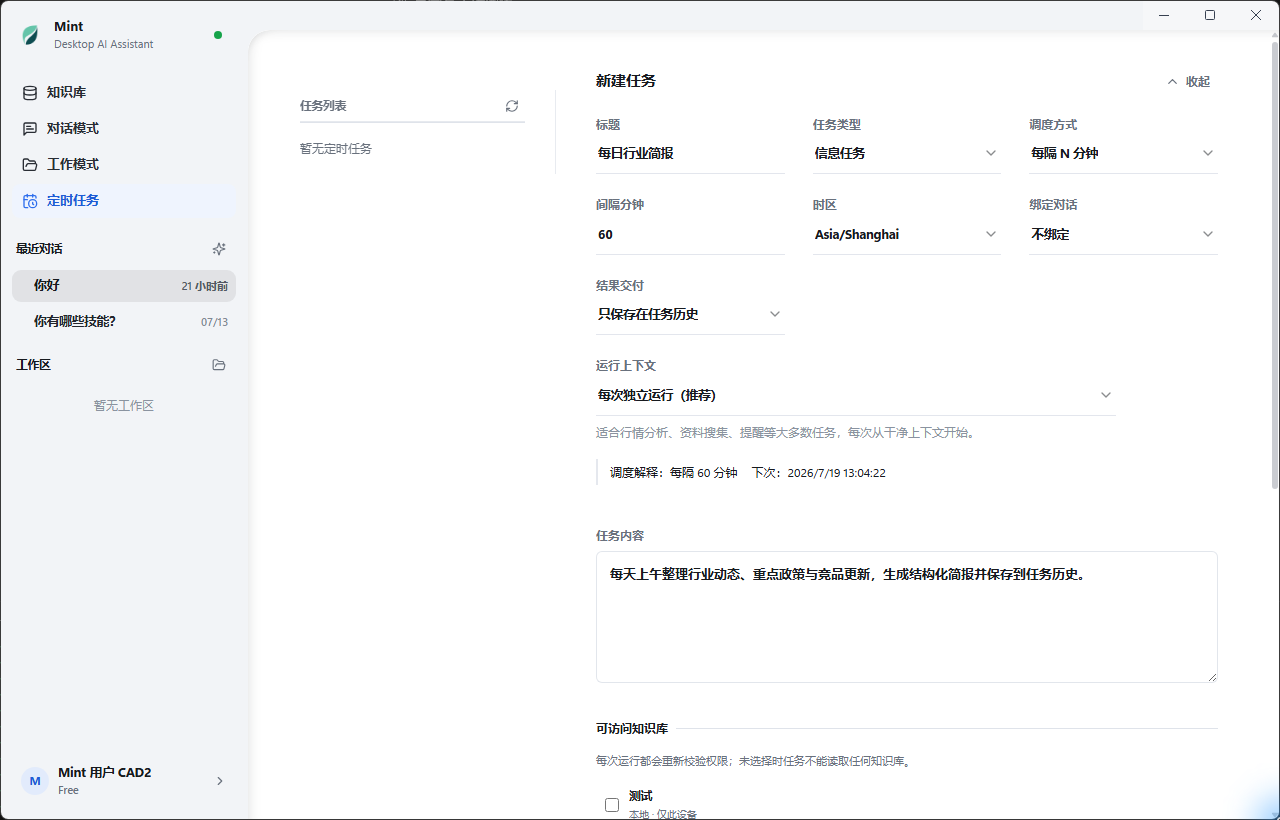Expand user menu chevron beside Mint 用户 CAD2
This screenshot has height=820, width=1280.
point(220,781)
